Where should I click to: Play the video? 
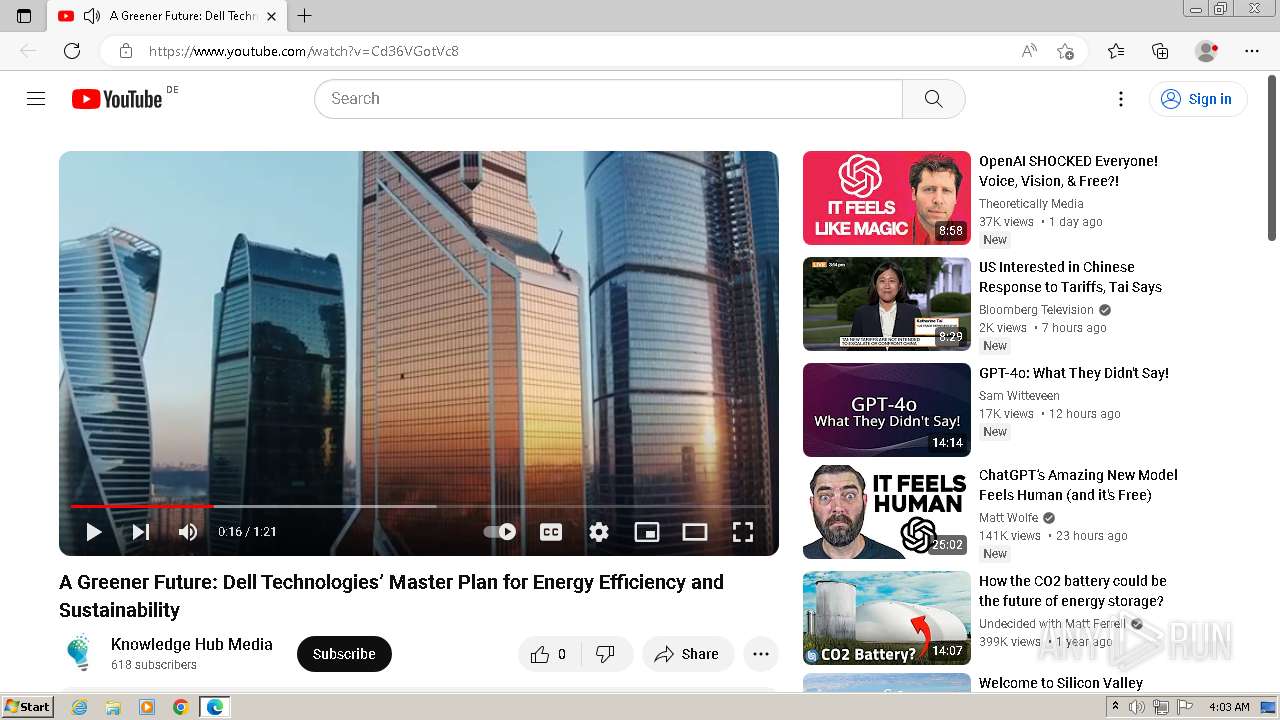tap(93, 532)
